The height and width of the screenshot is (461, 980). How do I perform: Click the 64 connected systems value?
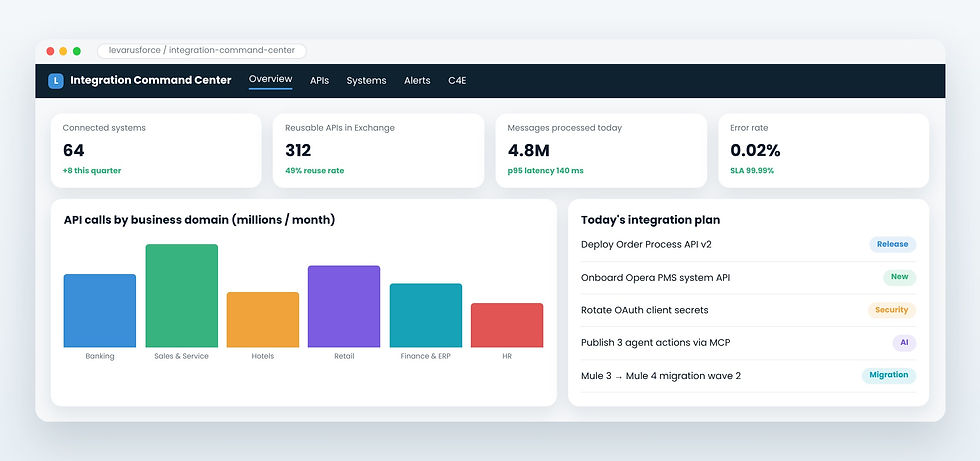pos(74,151)
